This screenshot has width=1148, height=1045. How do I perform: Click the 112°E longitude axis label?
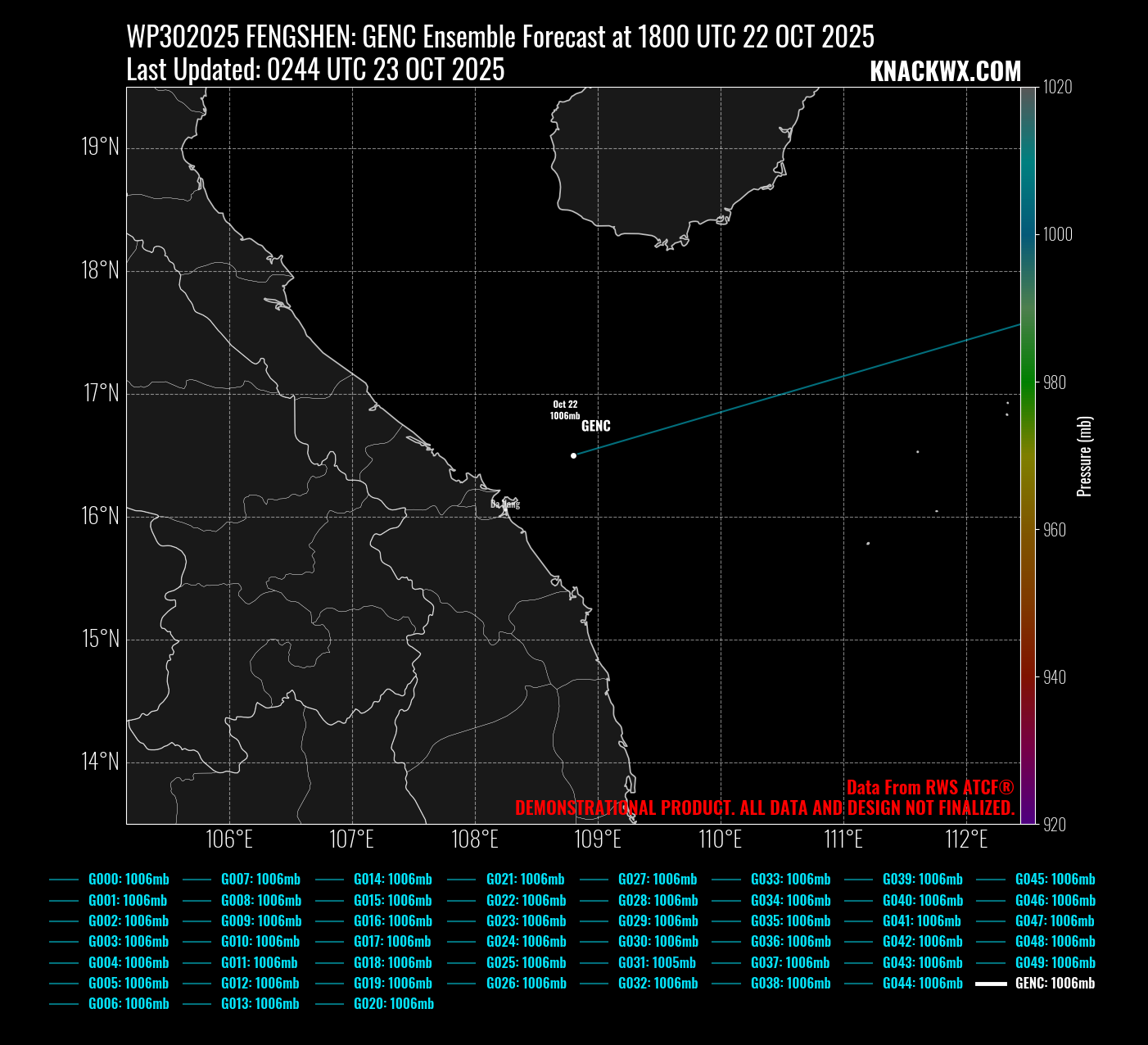click(x=966, y=839)
